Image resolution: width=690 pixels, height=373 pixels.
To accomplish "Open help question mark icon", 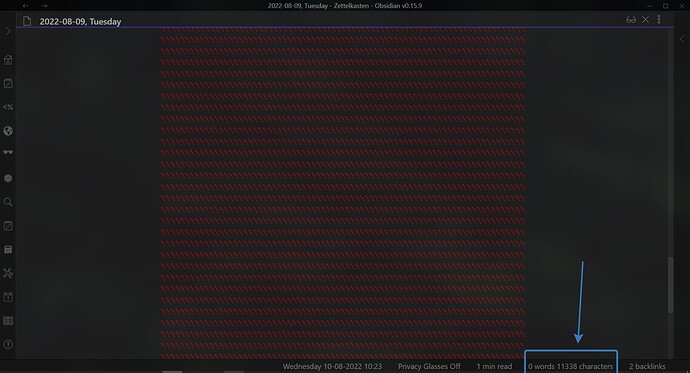I will pos(8,344).
